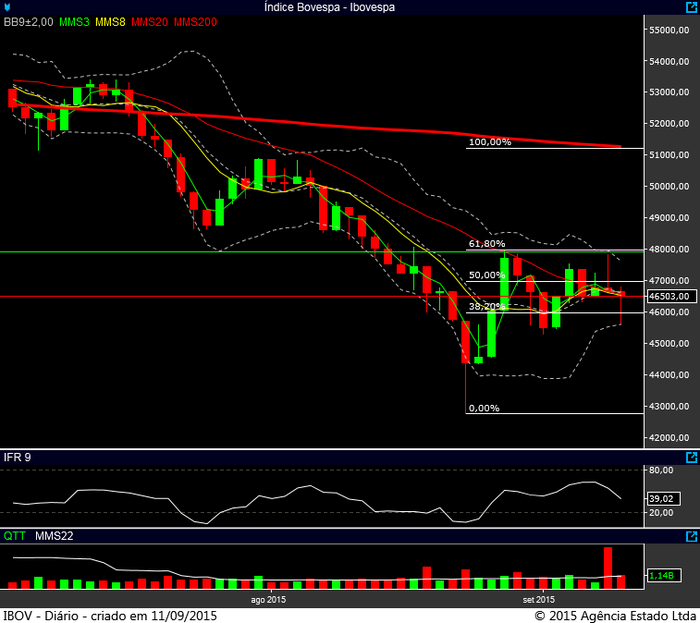Viewport: 700px width, 623px height.
Task: Click the MMS22 label in volume panel
Action: pyautogui.click(x=54, y=536)
